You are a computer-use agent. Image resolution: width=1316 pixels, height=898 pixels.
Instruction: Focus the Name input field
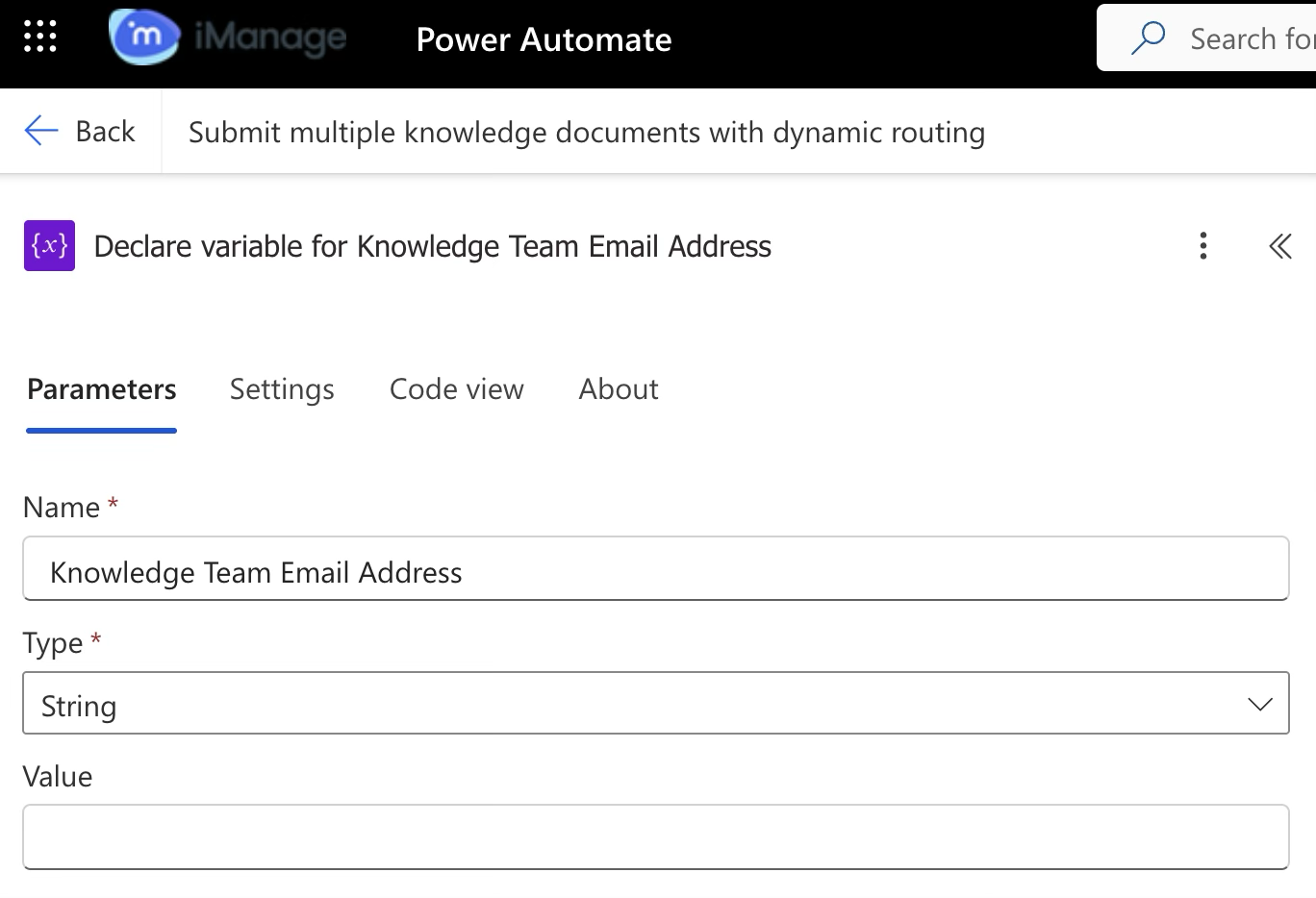pyautogui.click(x=656, y=568)
